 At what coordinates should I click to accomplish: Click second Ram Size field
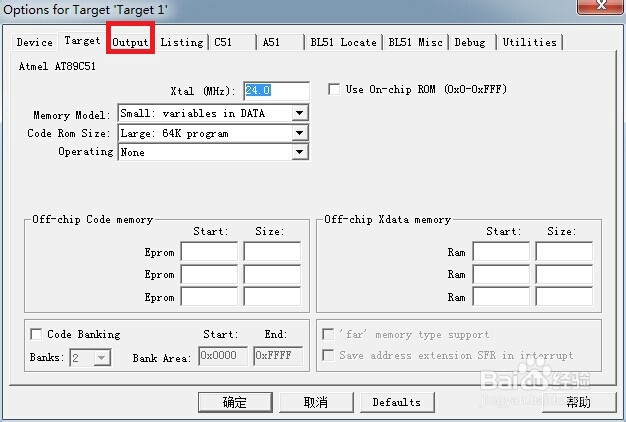(564, 275)
